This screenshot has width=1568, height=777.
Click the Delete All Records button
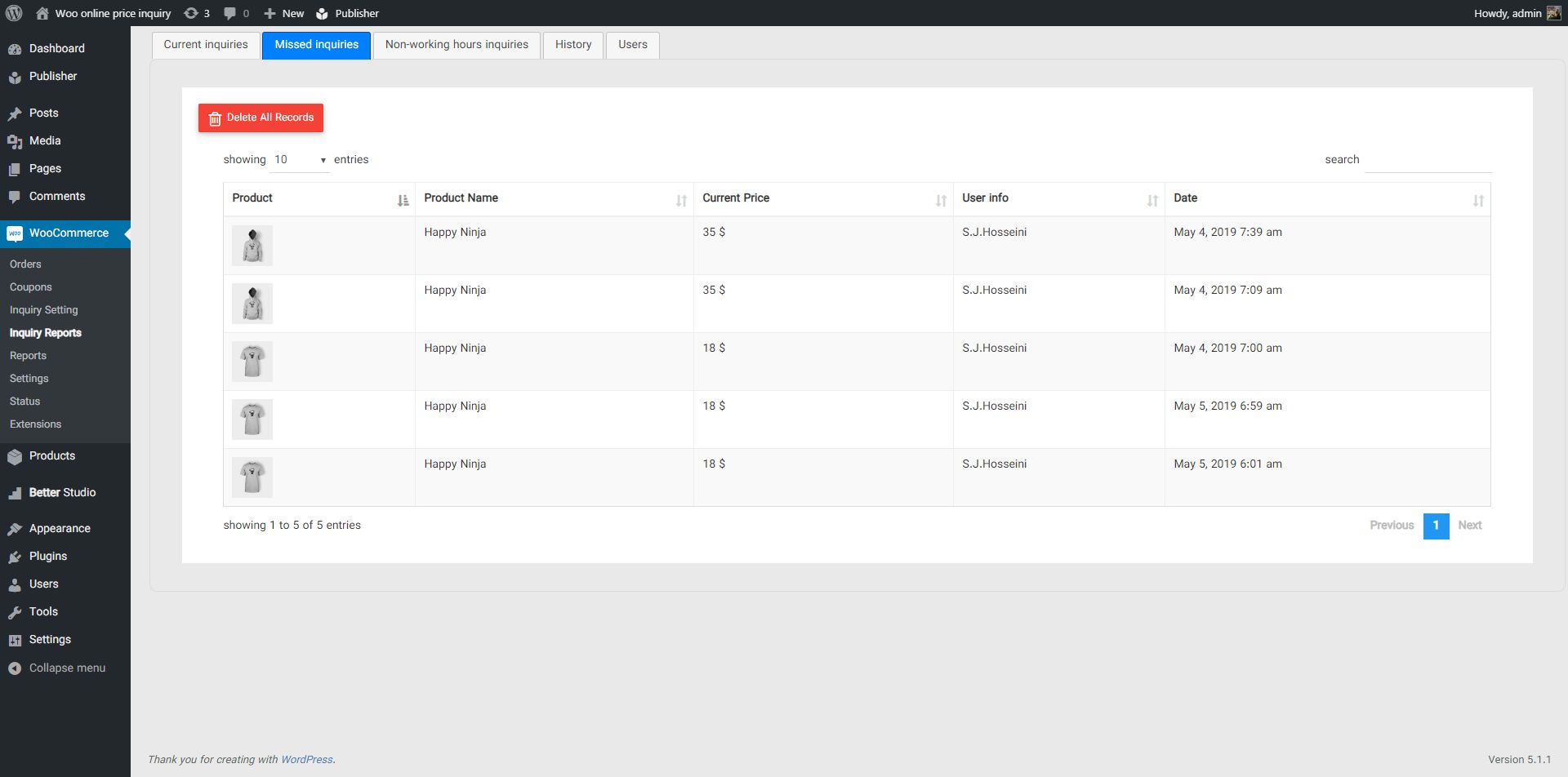[x=261, y=118]
